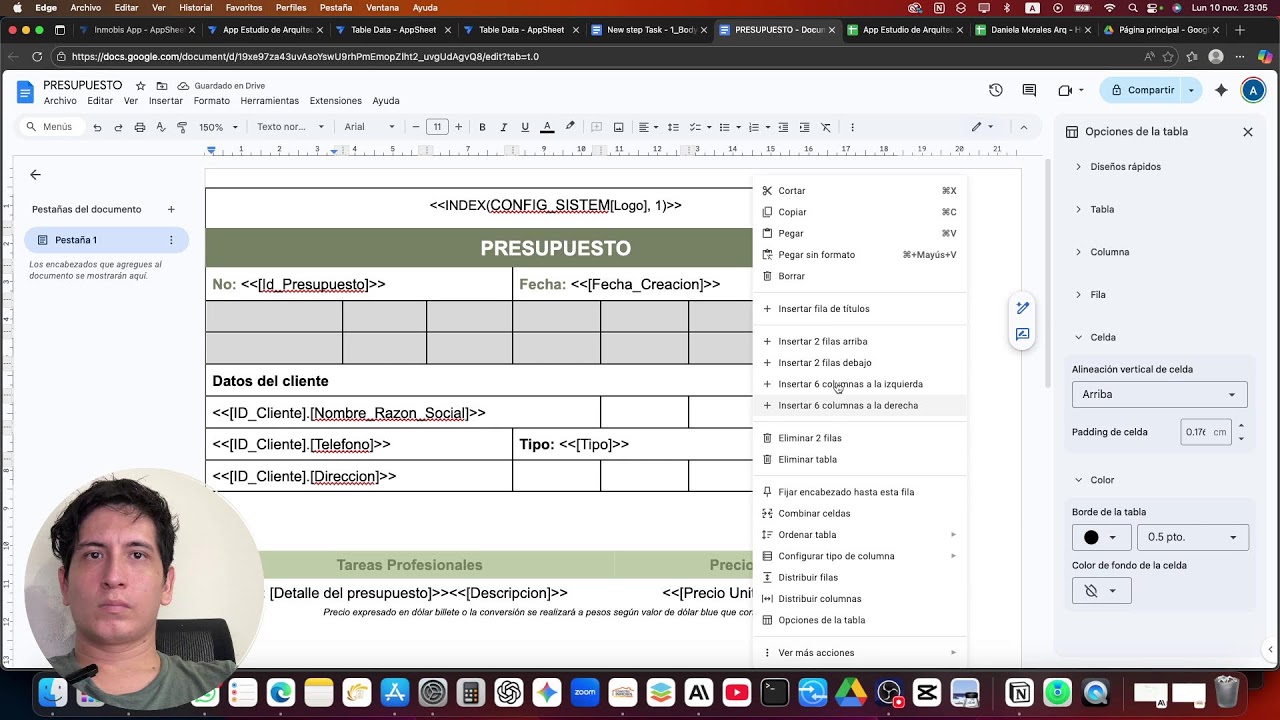The image size is (1280, 720).
Task: Undo the last action in toolbar
Action: pyautogui.click(x=97, y=127)
